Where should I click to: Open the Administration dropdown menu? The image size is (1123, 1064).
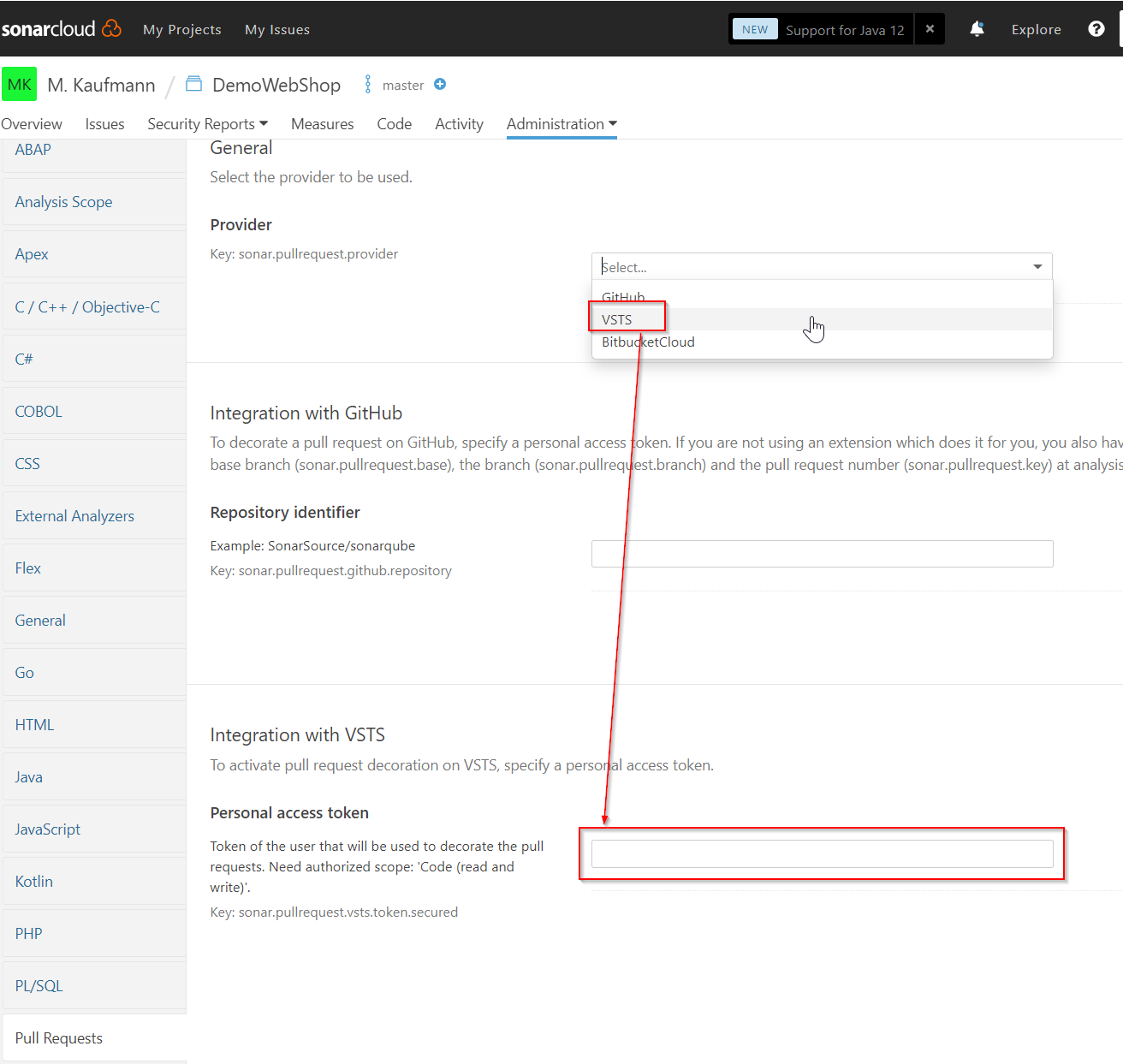click(x=561, y=124)
